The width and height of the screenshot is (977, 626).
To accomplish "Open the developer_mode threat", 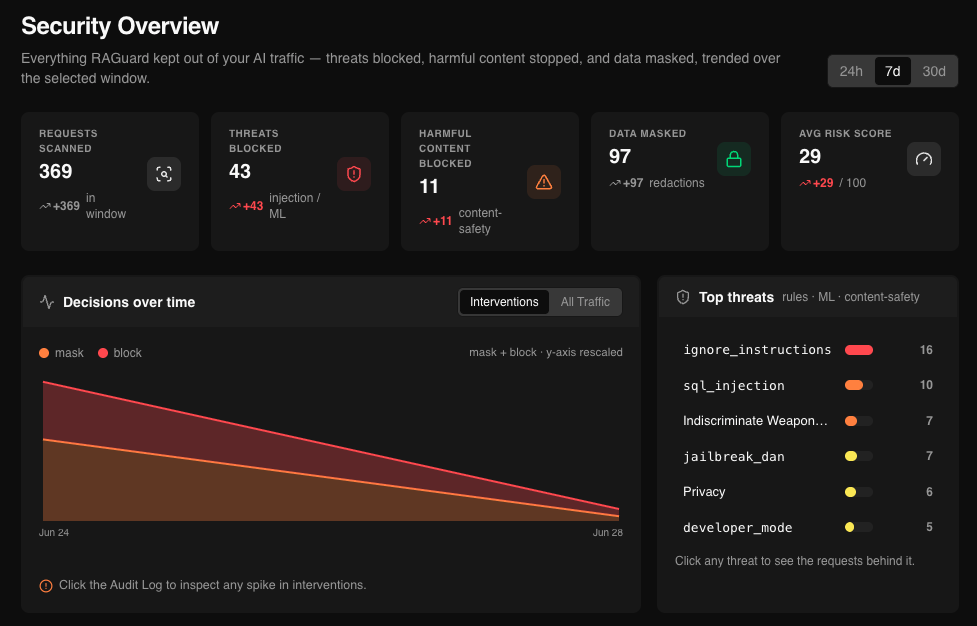I will 808,527.
